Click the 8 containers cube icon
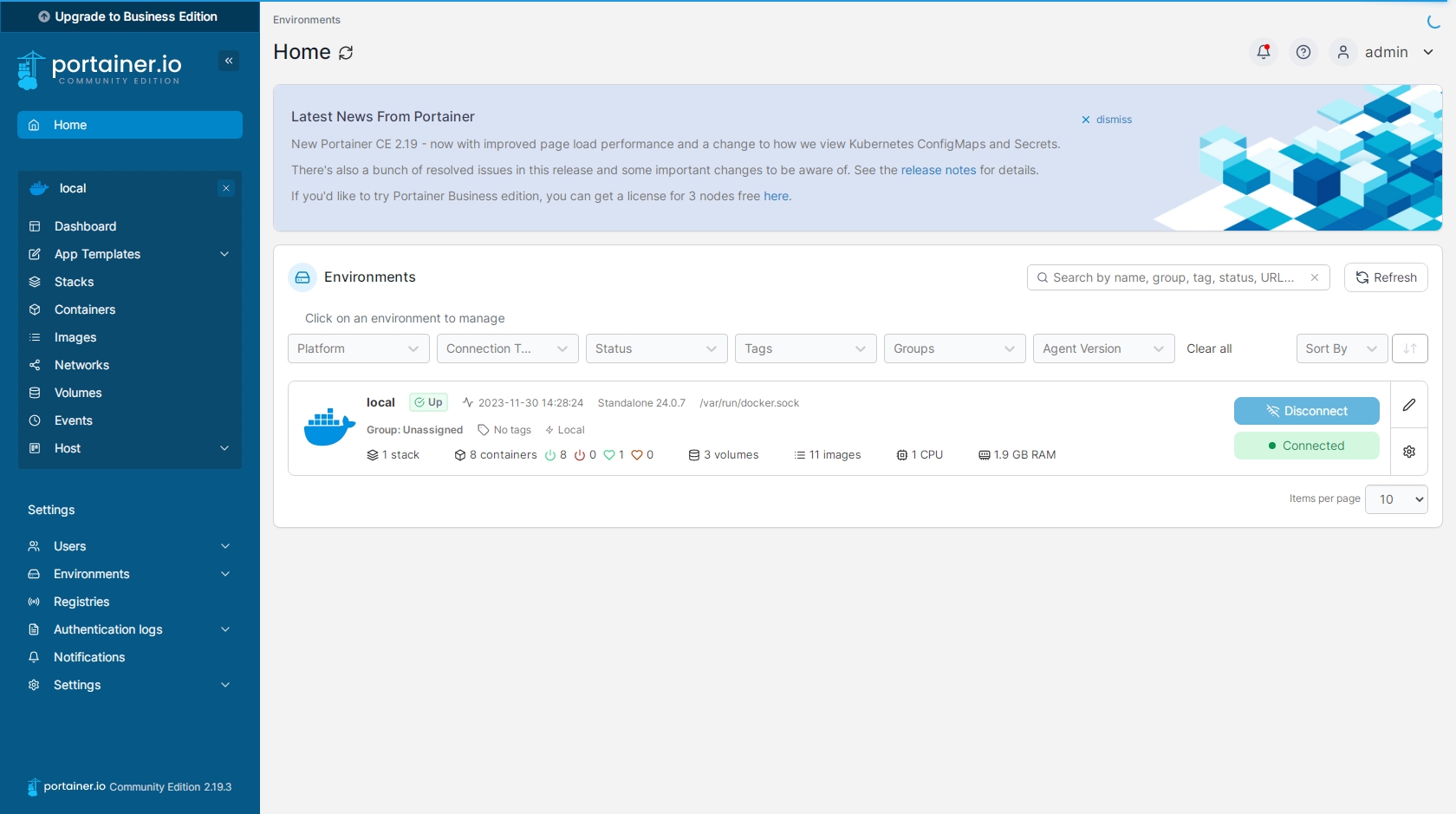The width and height of the screenshot is (1456, 814). click(x=460, y=455)
